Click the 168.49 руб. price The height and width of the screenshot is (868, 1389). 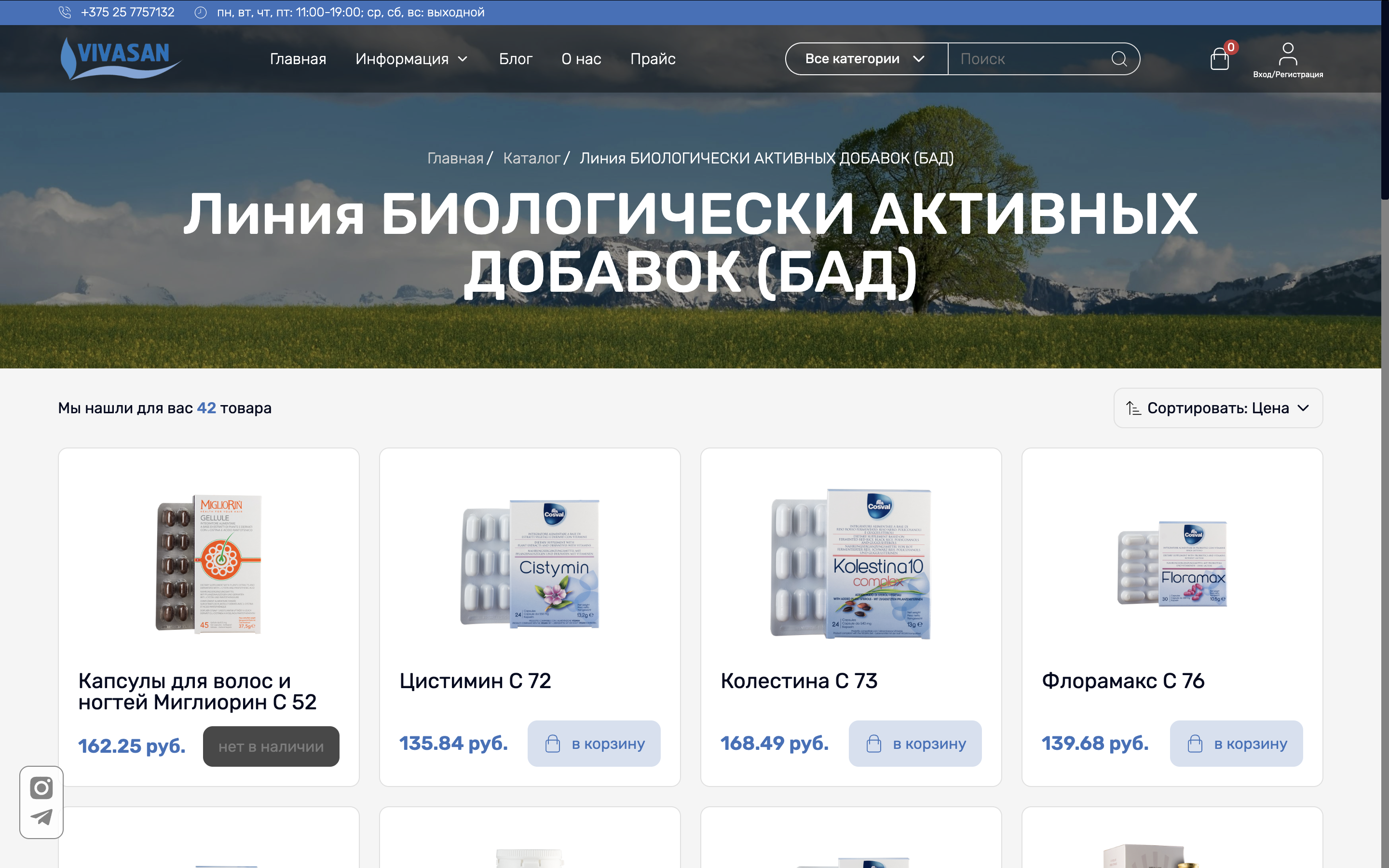pyautogui.click(x=775, y=744)
